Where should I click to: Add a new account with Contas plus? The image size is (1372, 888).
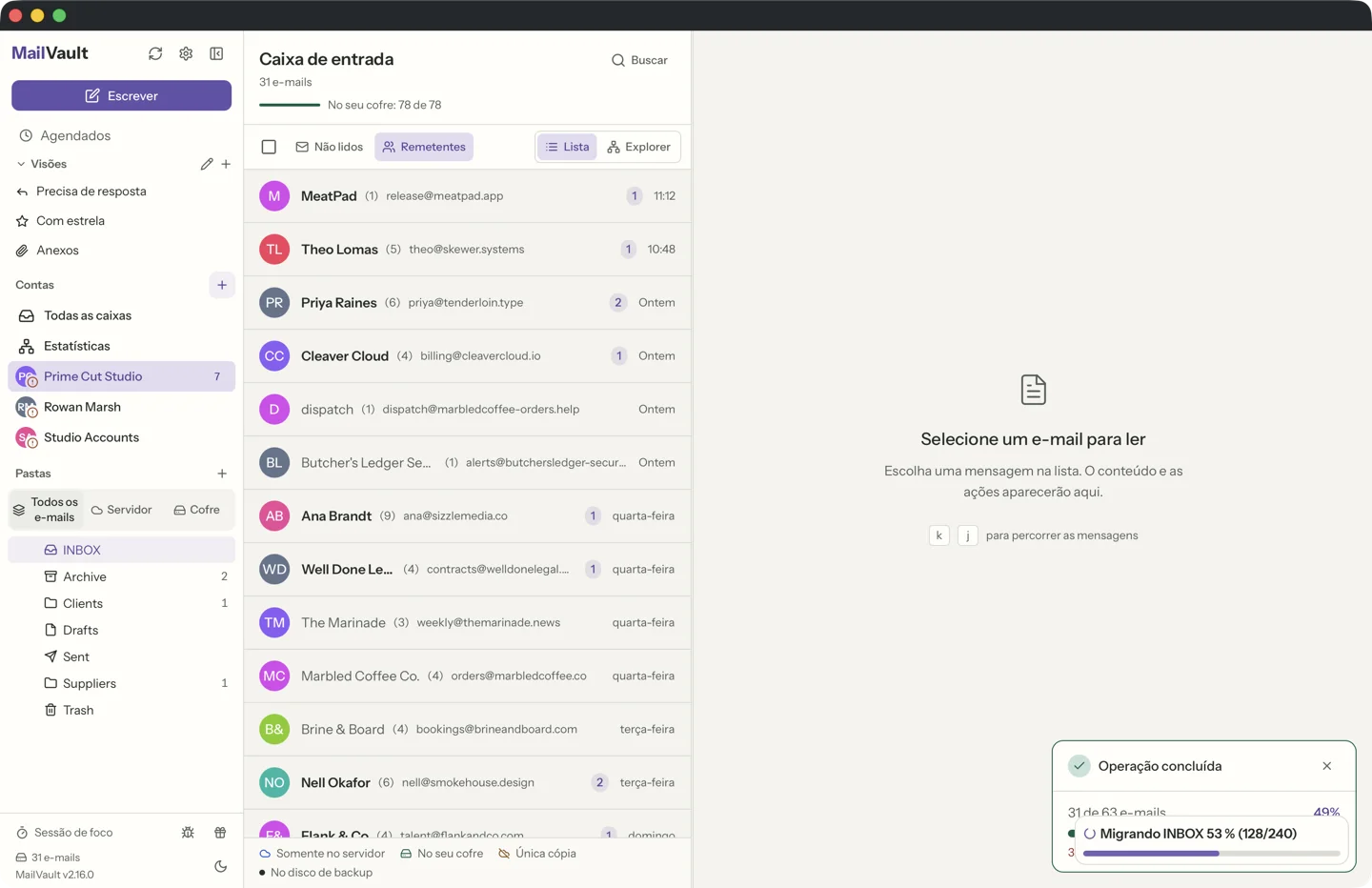click(x=222, y=285)
